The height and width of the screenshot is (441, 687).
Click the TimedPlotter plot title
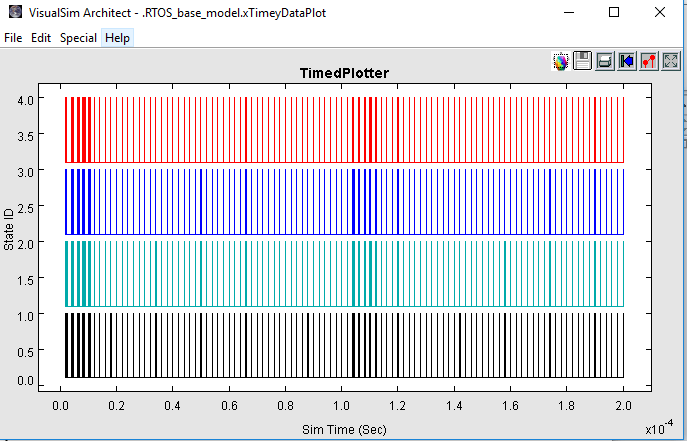click(344, 74)
